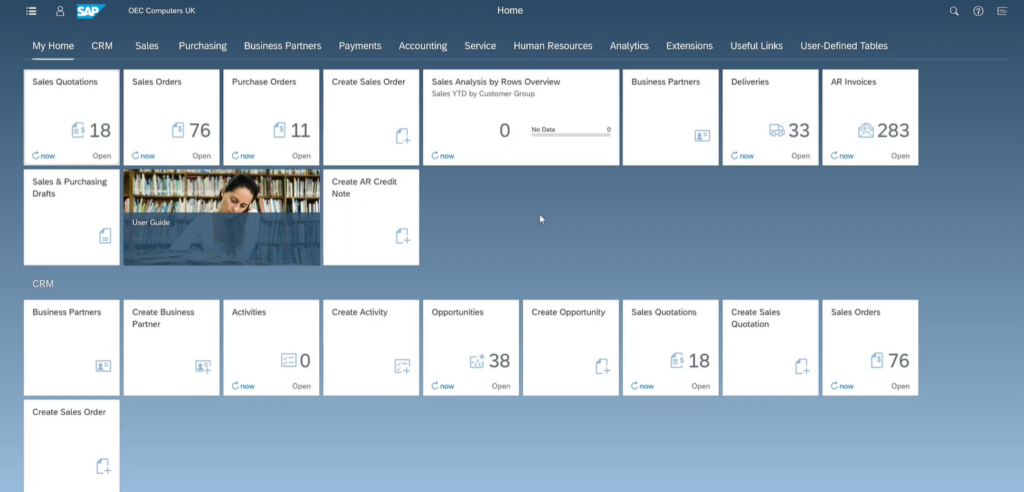Viewport: 1024px width, 492px height.
Task: Open the main menu list icon
Action: click(x=31, y=11)
